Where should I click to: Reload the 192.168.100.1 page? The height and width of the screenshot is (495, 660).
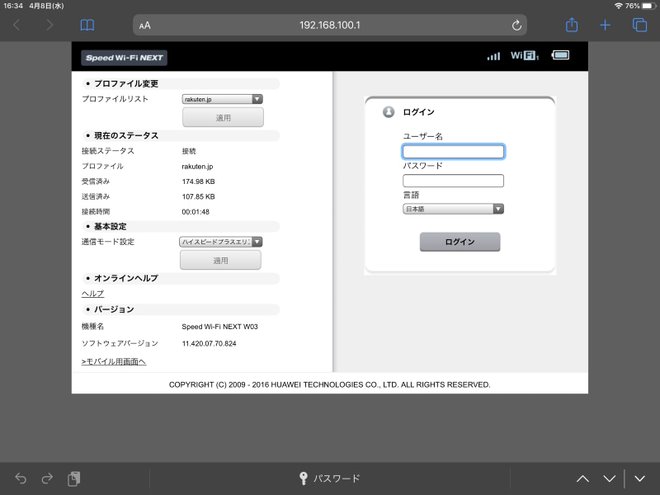pyautogui.click(x=516, y=25)
